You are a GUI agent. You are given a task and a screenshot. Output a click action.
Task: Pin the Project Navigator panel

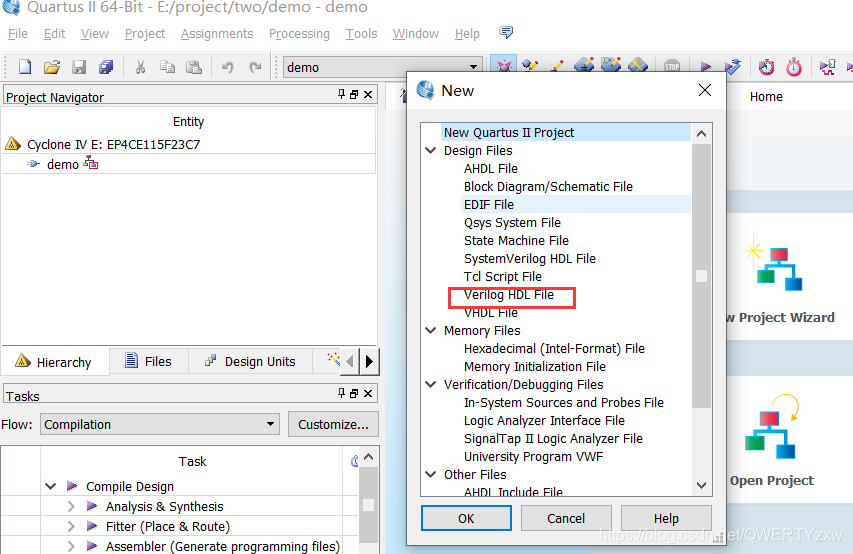click(342, 94)
